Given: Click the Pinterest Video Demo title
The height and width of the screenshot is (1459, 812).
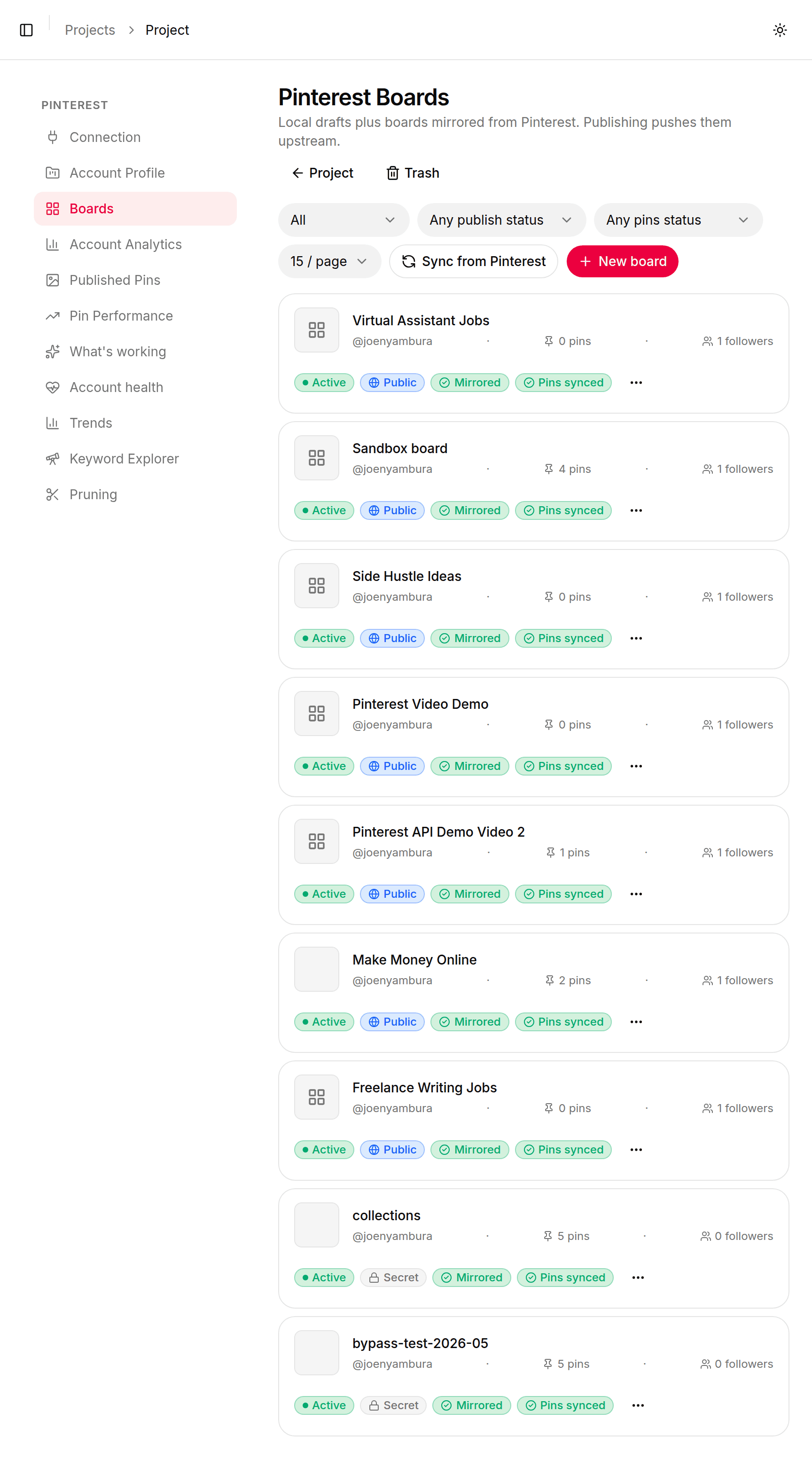Looking at the screenshot, I should (x=420, y=704).
